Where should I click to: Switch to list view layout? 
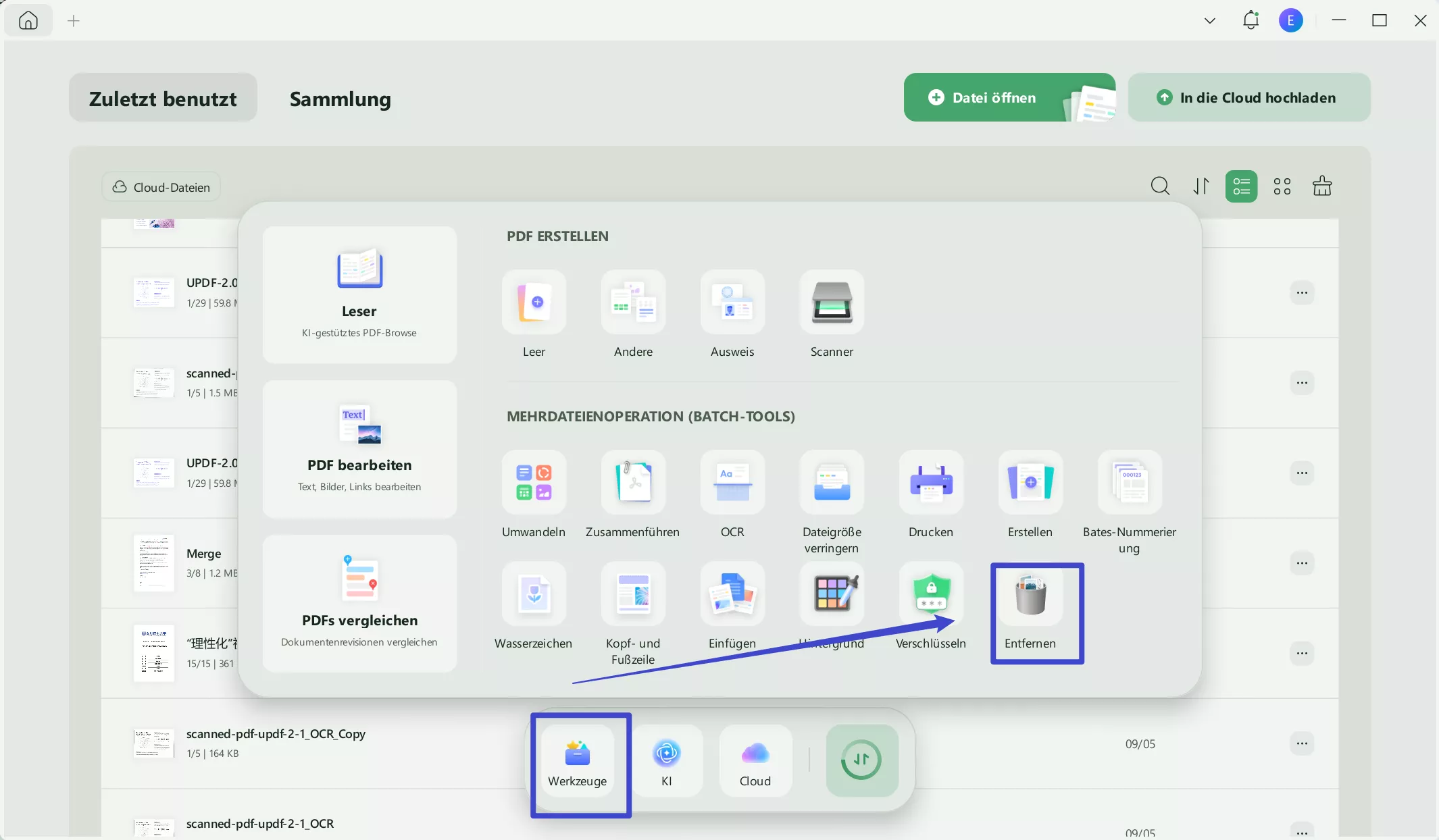pyautogui.click(x=1241, y=186)
